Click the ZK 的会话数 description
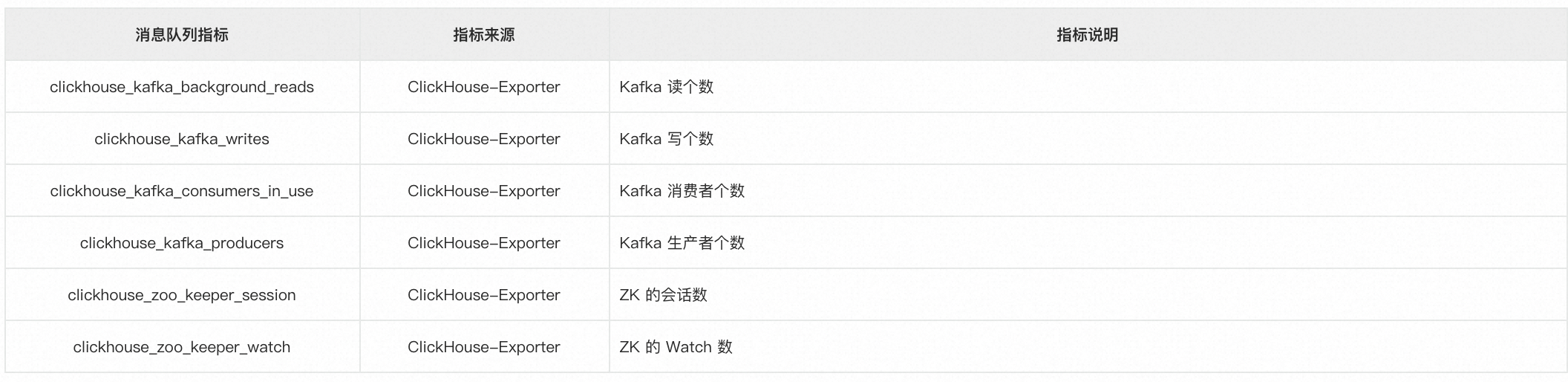Viewport: 1568px width, 382px height. (664, 295)
